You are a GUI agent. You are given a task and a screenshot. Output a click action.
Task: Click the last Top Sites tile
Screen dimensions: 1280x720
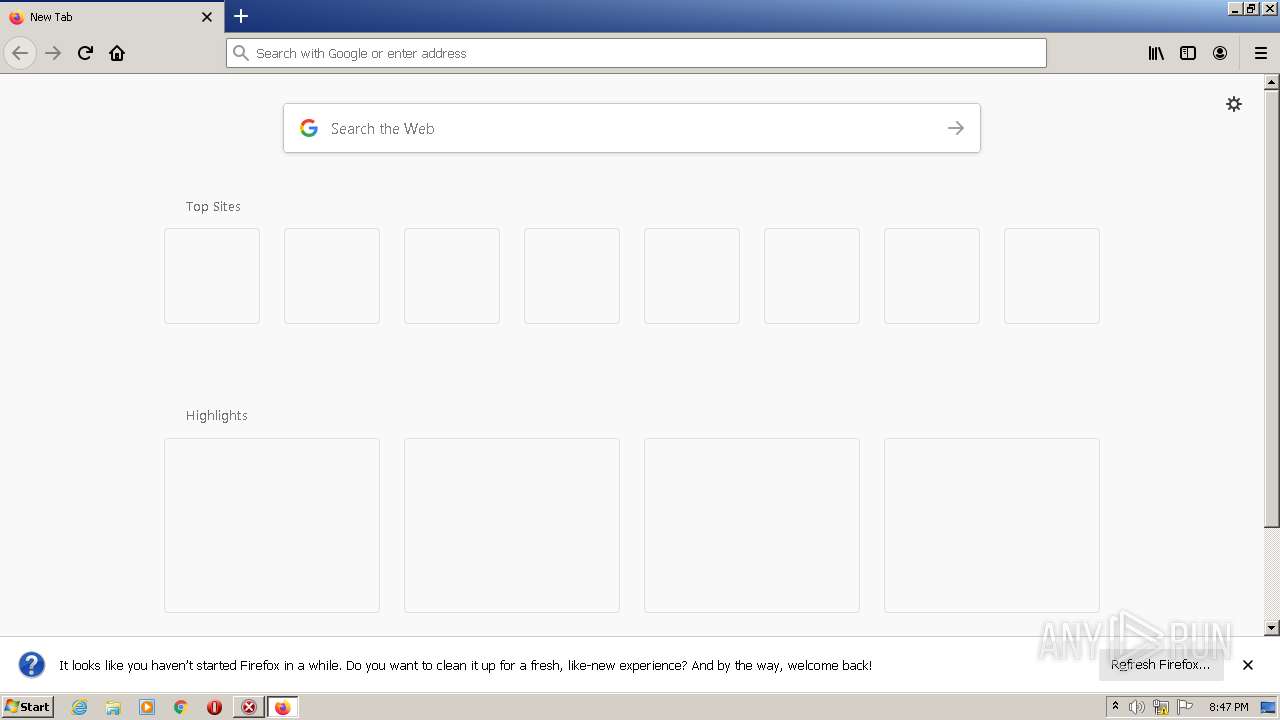pyautogui.click(x=1052, y=276)
